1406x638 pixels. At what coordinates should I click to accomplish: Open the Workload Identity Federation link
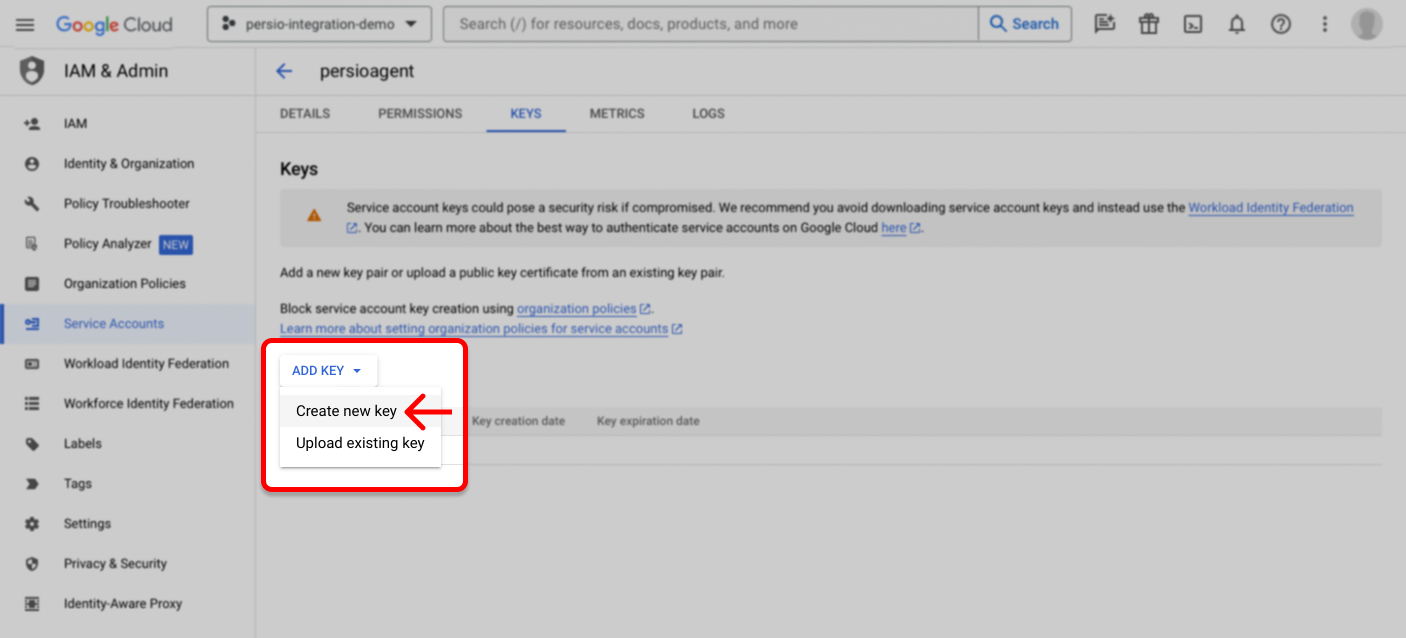tap(1270, 208)
